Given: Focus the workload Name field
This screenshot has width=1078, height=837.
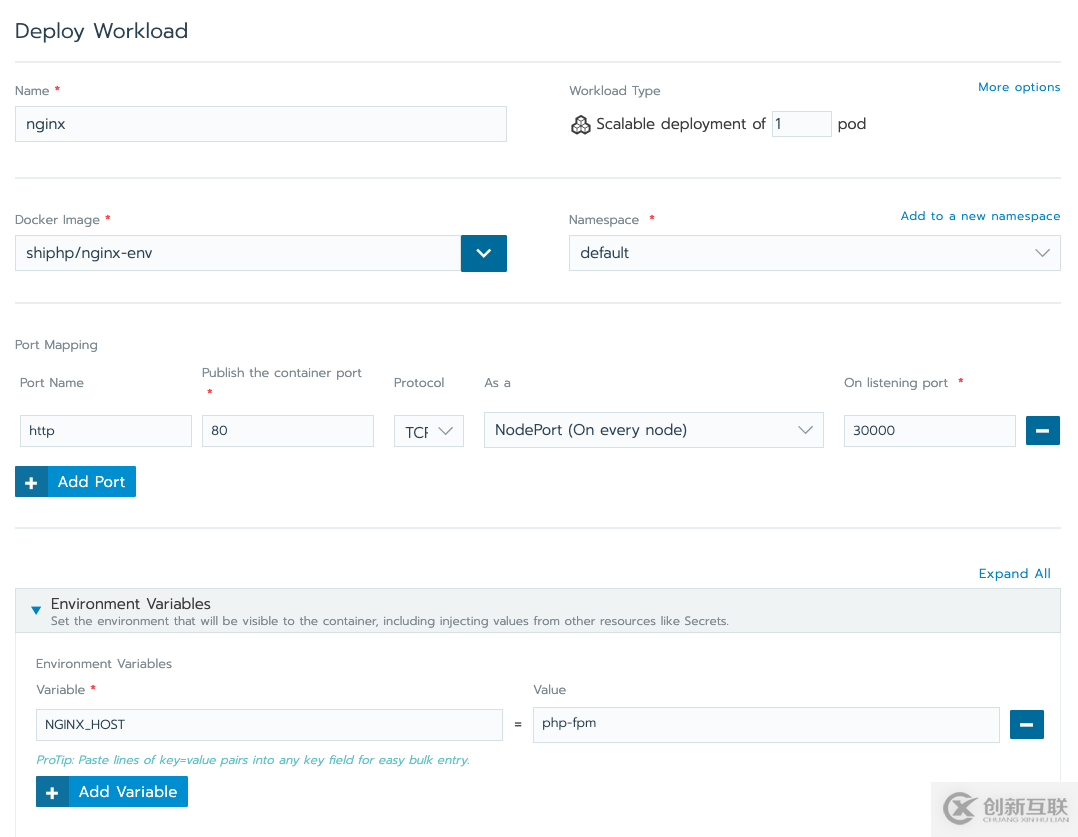Looking at the screenshot, I should (x=260, y=125).
